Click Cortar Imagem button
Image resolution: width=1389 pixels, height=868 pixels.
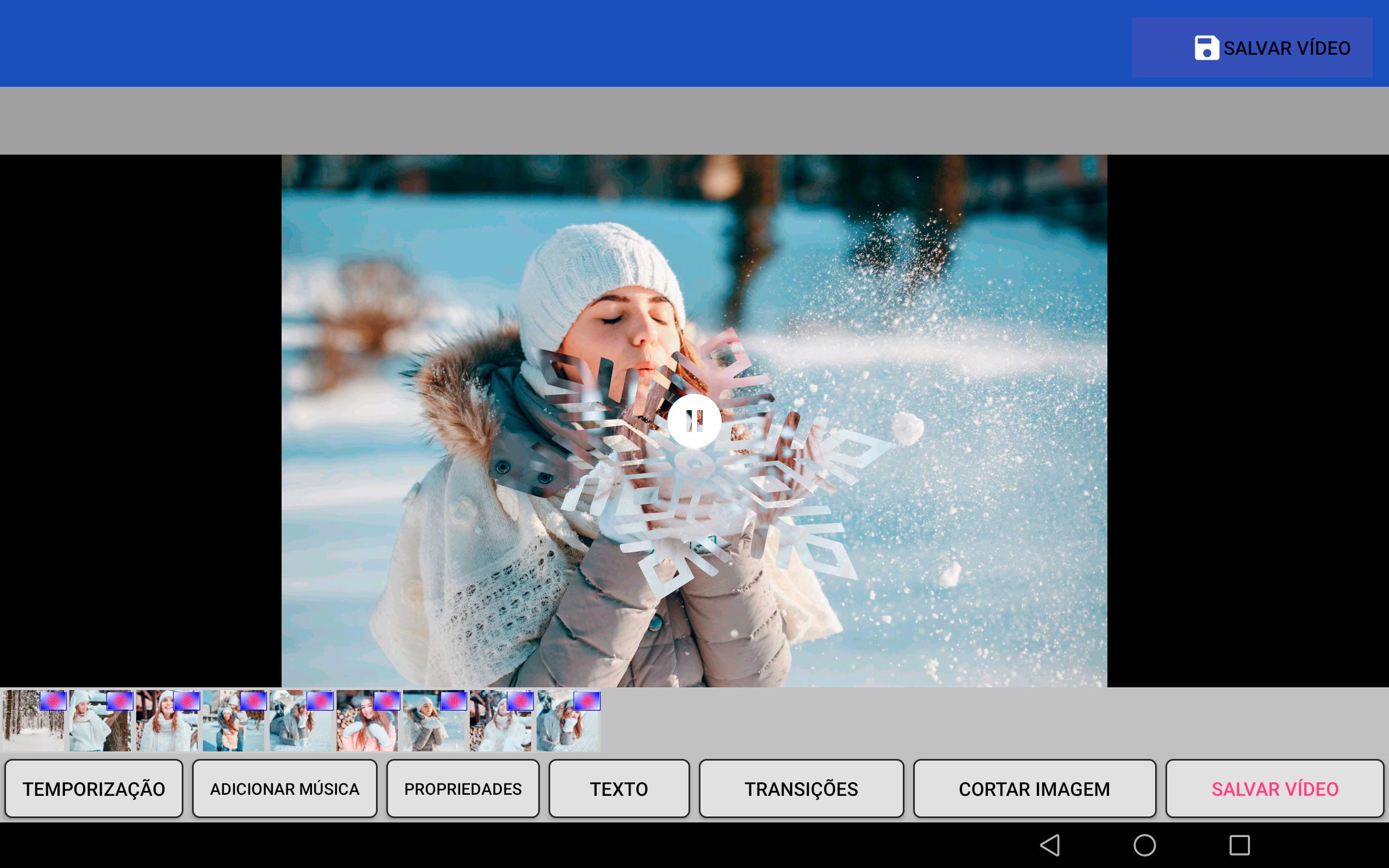(x=1034, y=789)
